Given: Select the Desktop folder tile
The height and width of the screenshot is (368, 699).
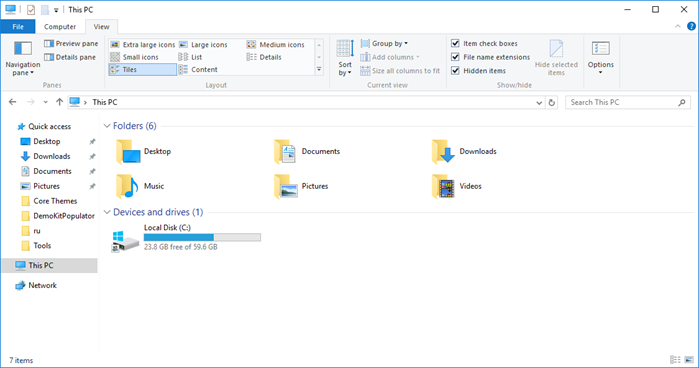Looking at the screenshot, I should pyautogui.click(x=143, y=152).
